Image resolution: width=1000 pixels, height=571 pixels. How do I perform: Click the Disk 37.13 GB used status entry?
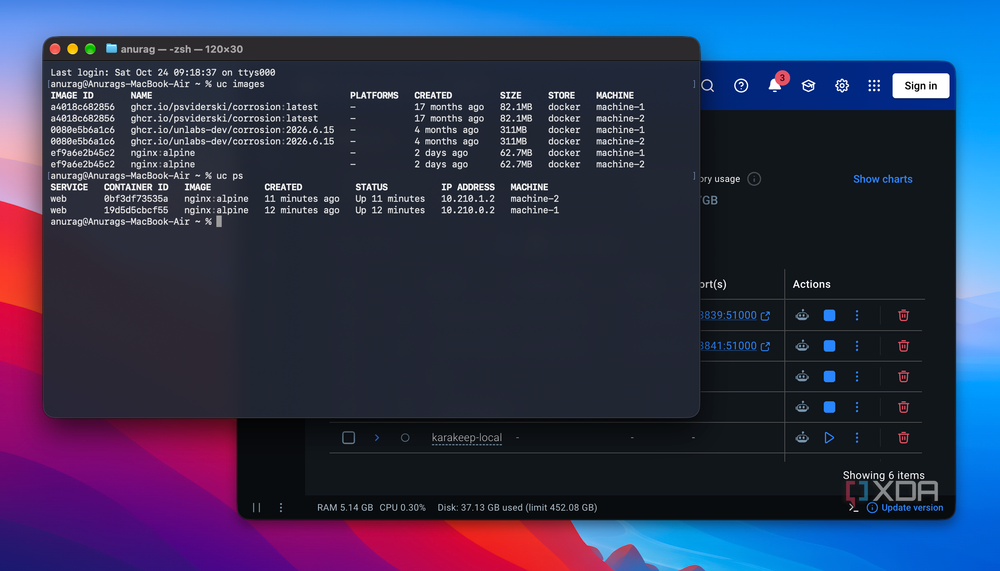point(517,508)
